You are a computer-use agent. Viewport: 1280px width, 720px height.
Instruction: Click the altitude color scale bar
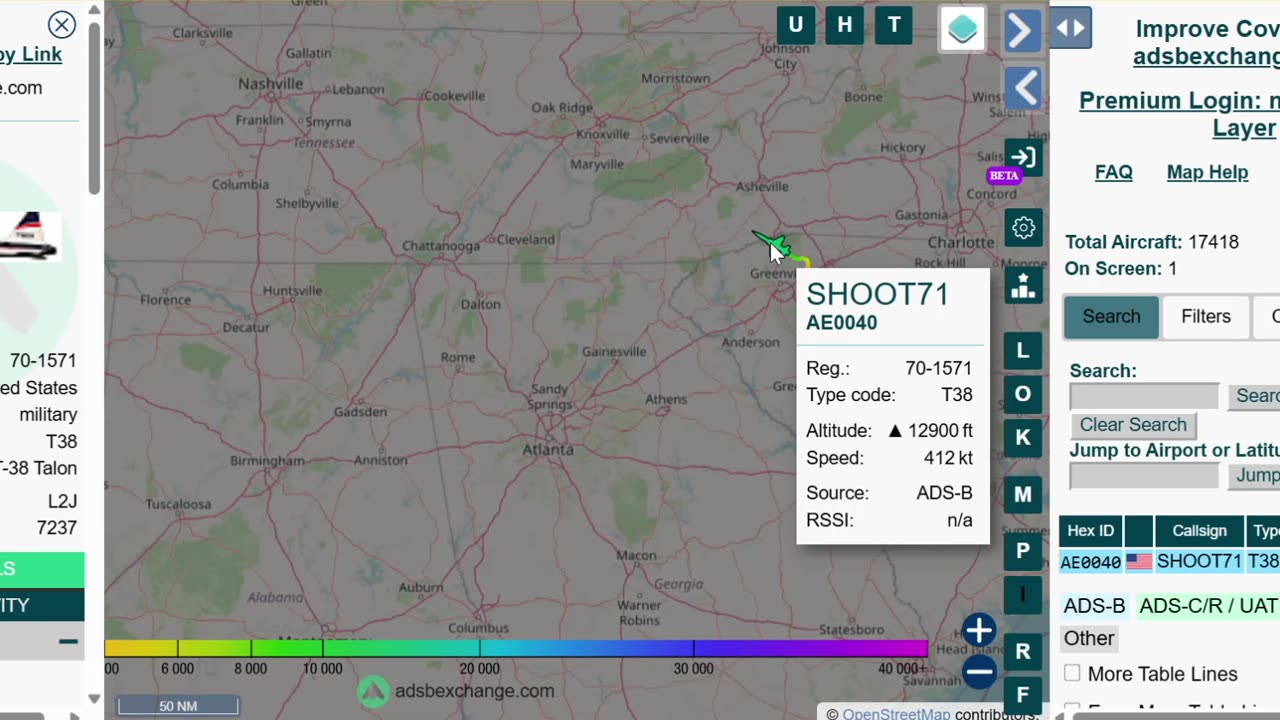point(516,648)
